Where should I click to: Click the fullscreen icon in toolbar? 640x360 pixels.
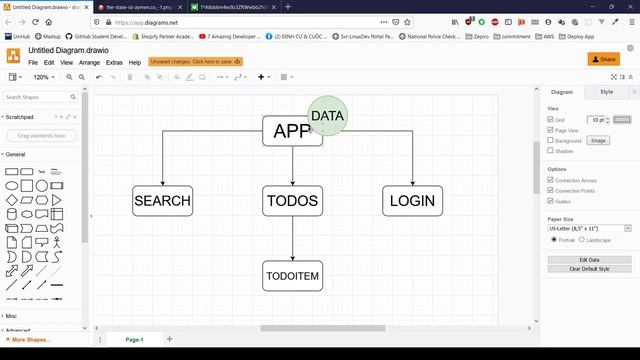click(x=613, y=77)
